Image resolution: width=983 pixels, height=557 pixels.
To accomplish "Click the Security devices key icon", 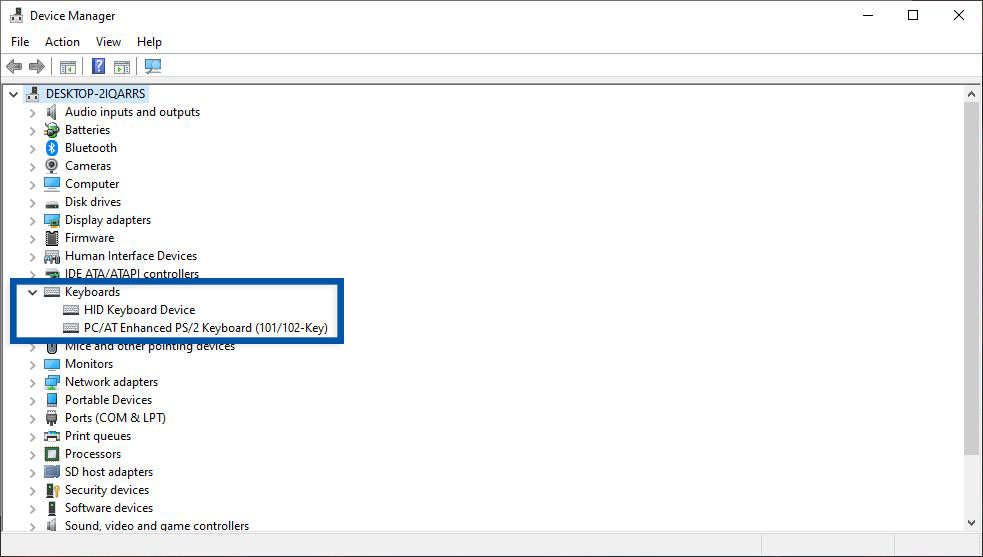I will tap(52, 490).
